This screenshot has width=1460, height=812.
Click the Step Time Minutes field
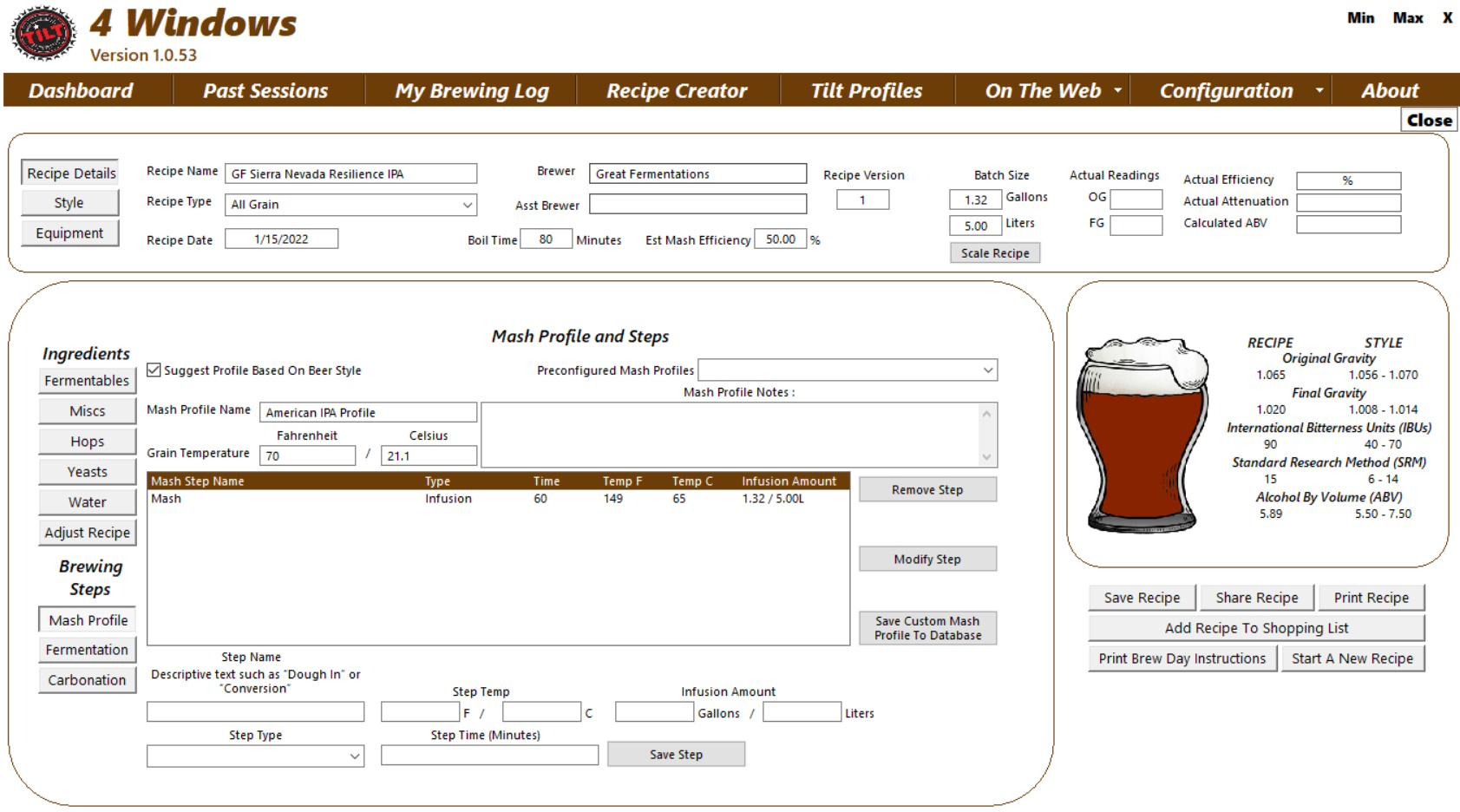pyautogui.click(x=489, y=756)
